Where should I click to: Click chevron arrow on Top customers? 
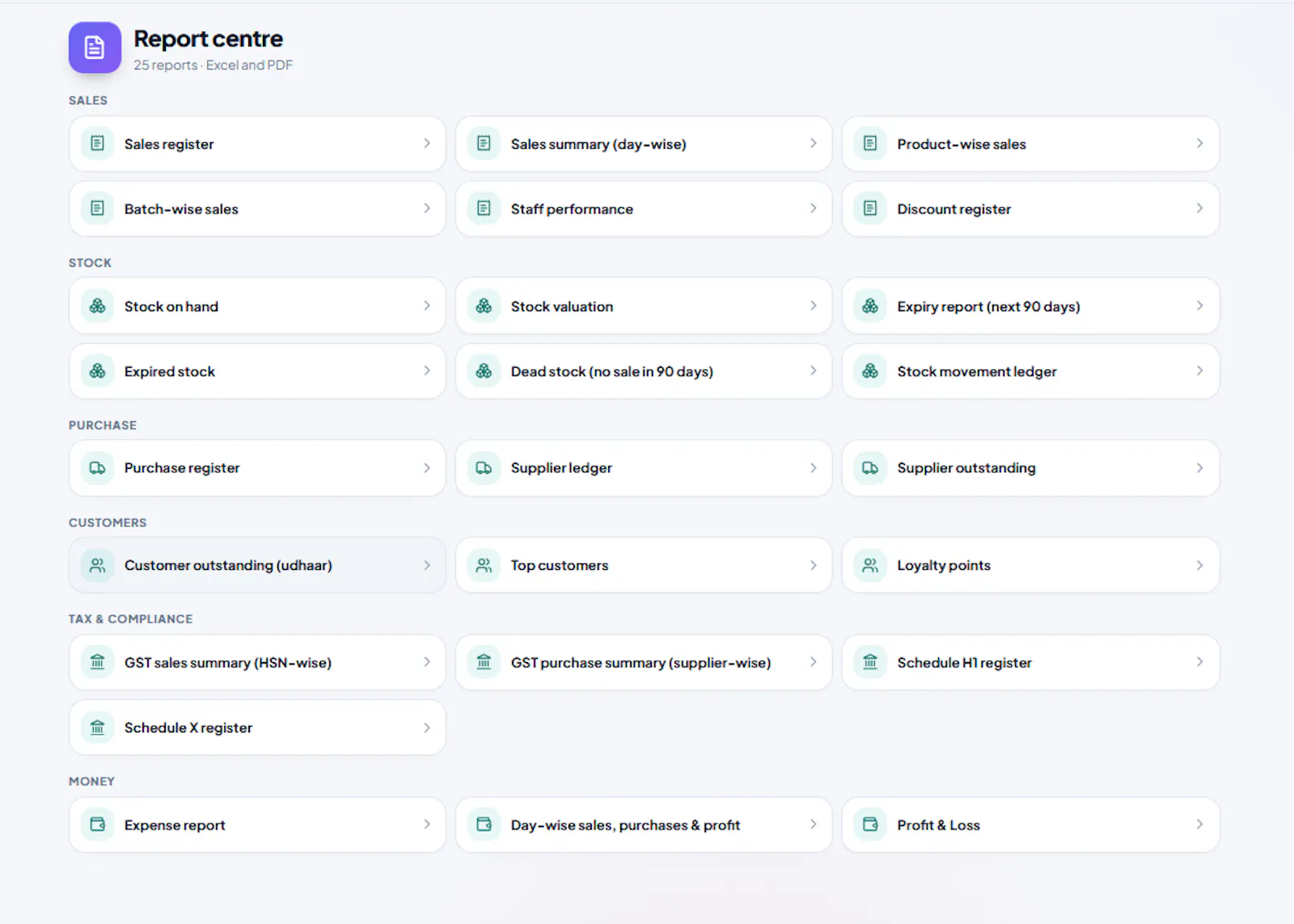click(x=813, y=565)
